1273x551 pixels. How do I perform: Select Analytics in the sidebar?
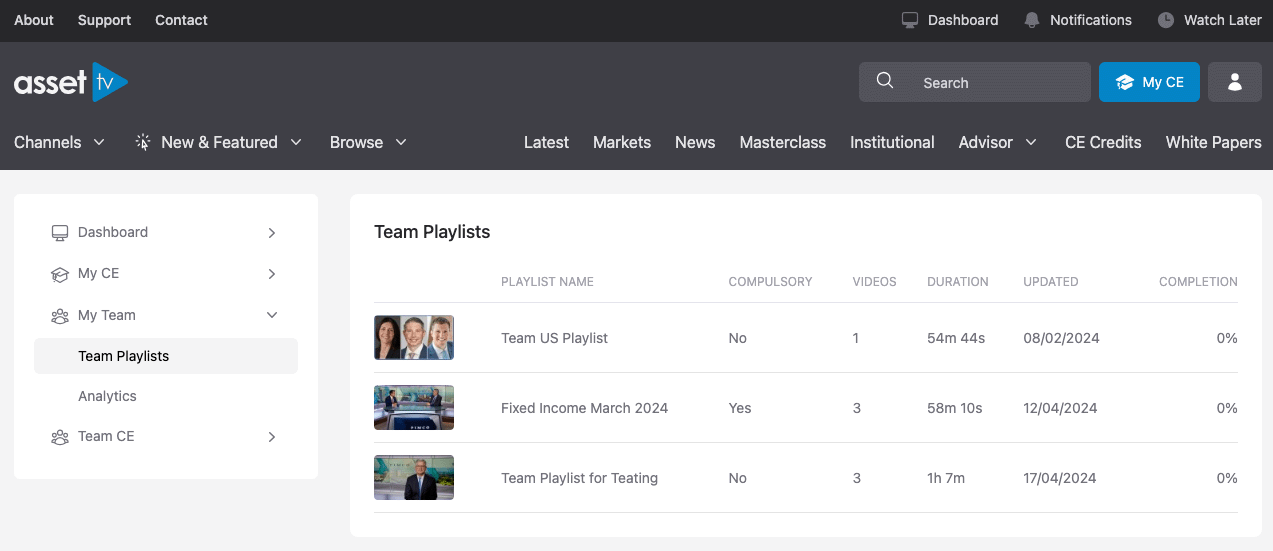point(107,396)
